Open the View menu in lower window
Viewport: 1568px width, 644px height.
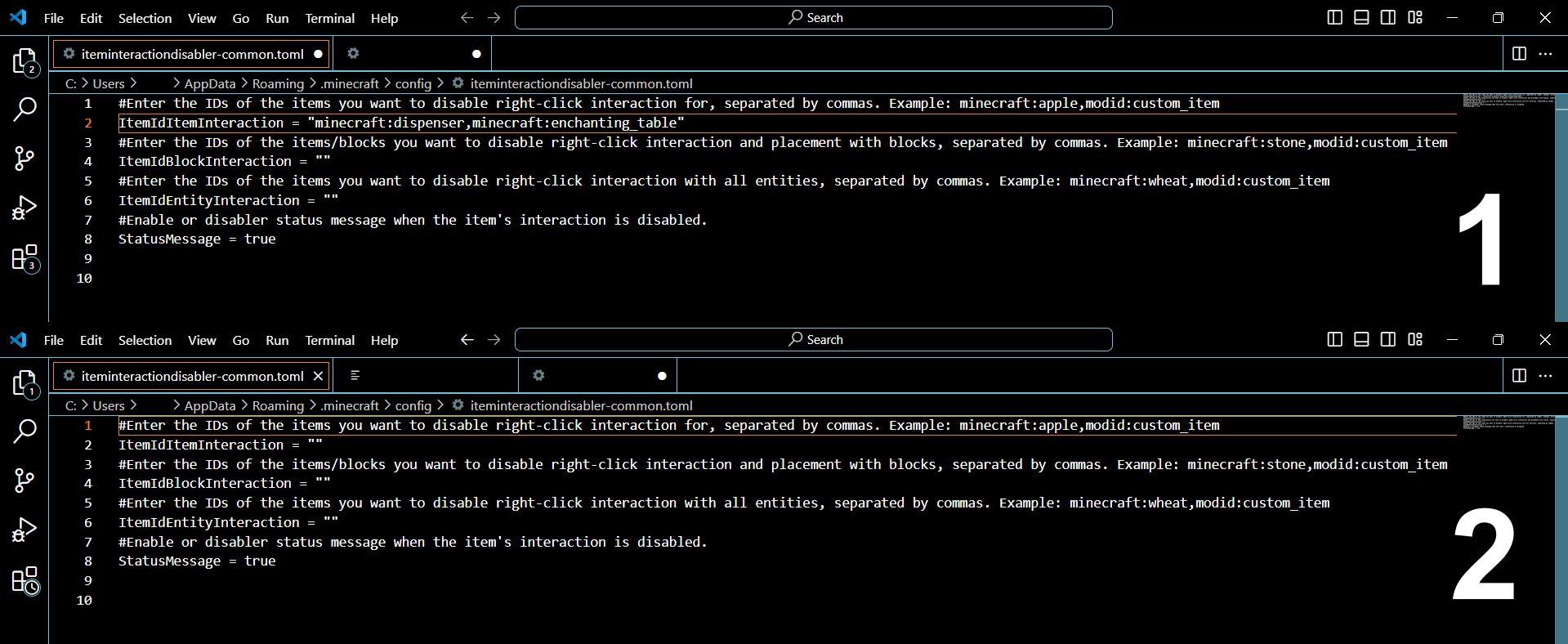coord(202,340)
